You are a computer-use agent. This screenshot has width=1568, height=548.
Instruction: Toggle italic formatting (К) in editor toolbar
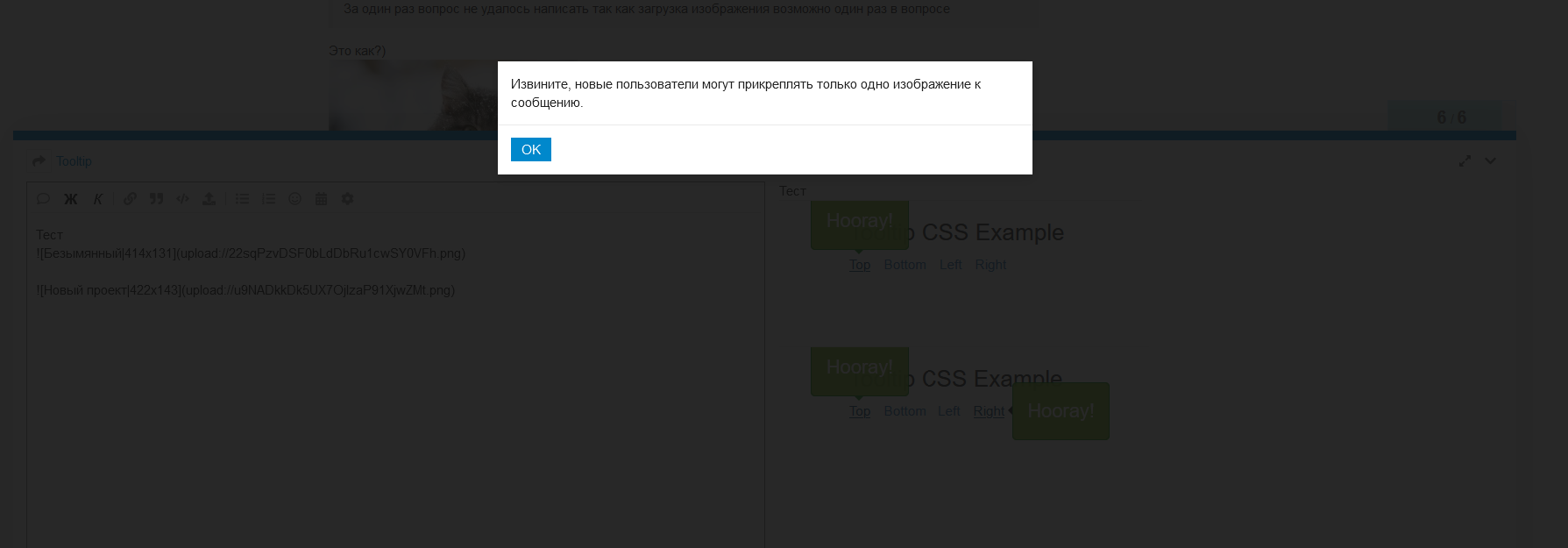[98, 199]
